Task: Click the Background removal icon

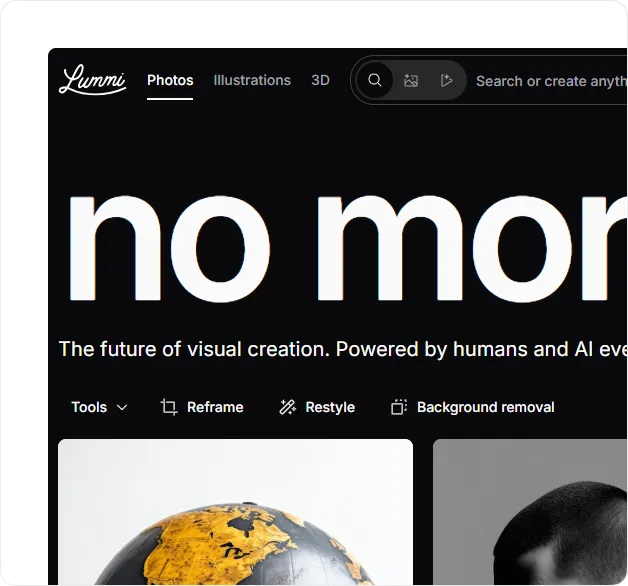Action: (399, 407)
